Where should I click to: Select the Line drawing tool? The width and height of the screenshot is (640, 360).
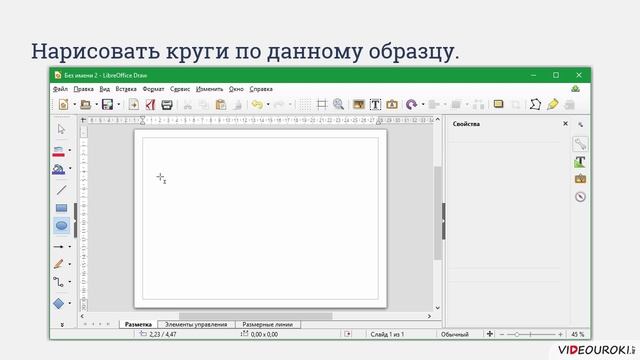(61, 190)
